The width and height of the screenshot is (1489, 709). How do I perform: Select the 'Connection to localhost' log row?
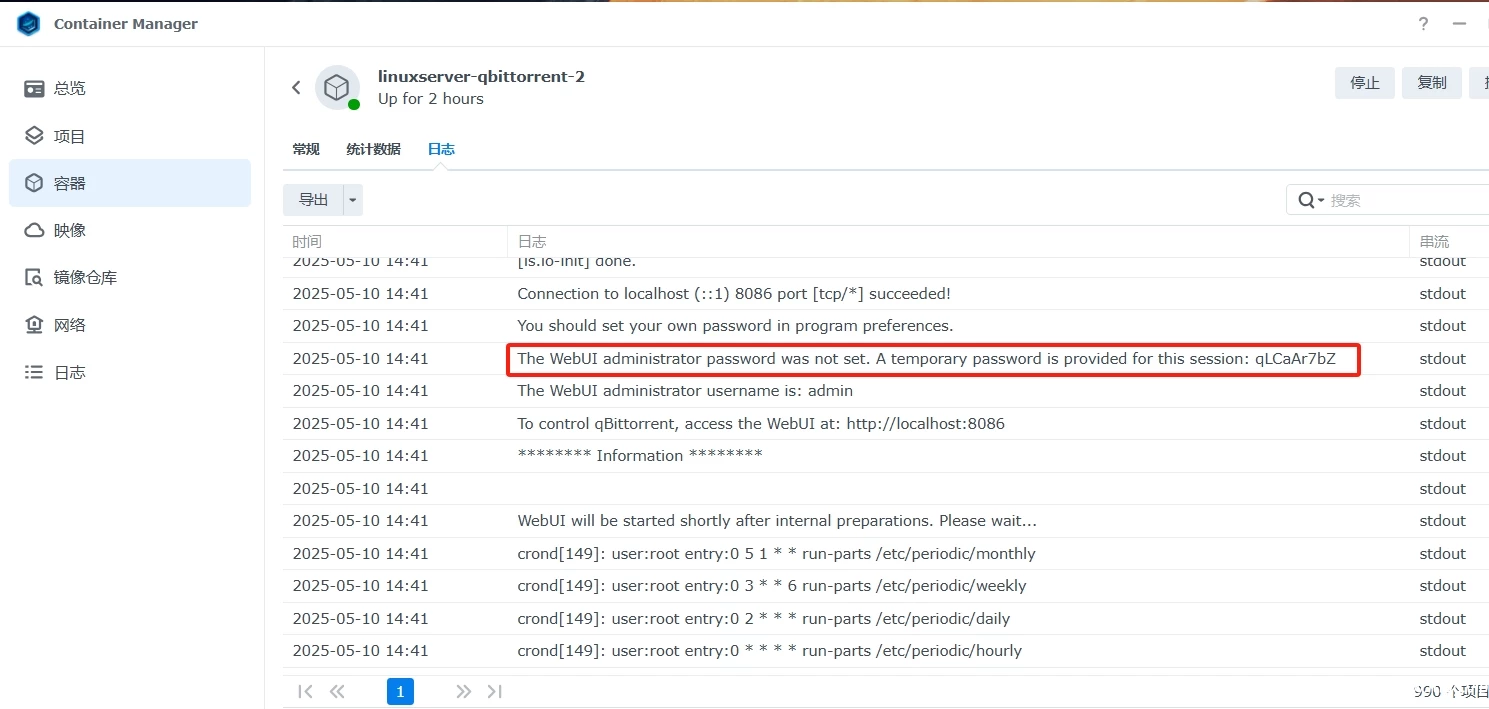click(886, 294)
